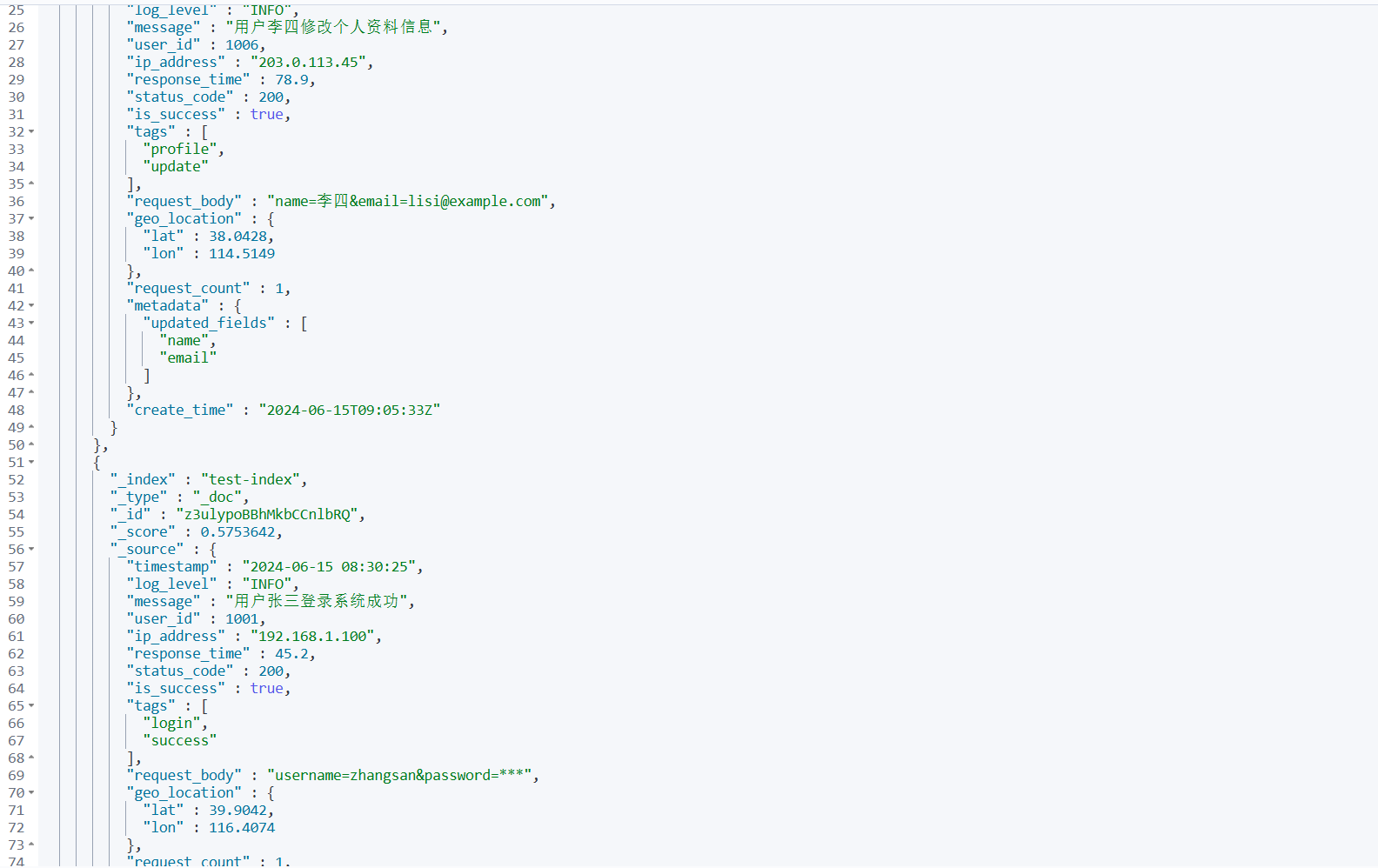This screenshot has height=868, width=1378.
Task: Click line number 61 in gutter
Action: pos(17,636)
